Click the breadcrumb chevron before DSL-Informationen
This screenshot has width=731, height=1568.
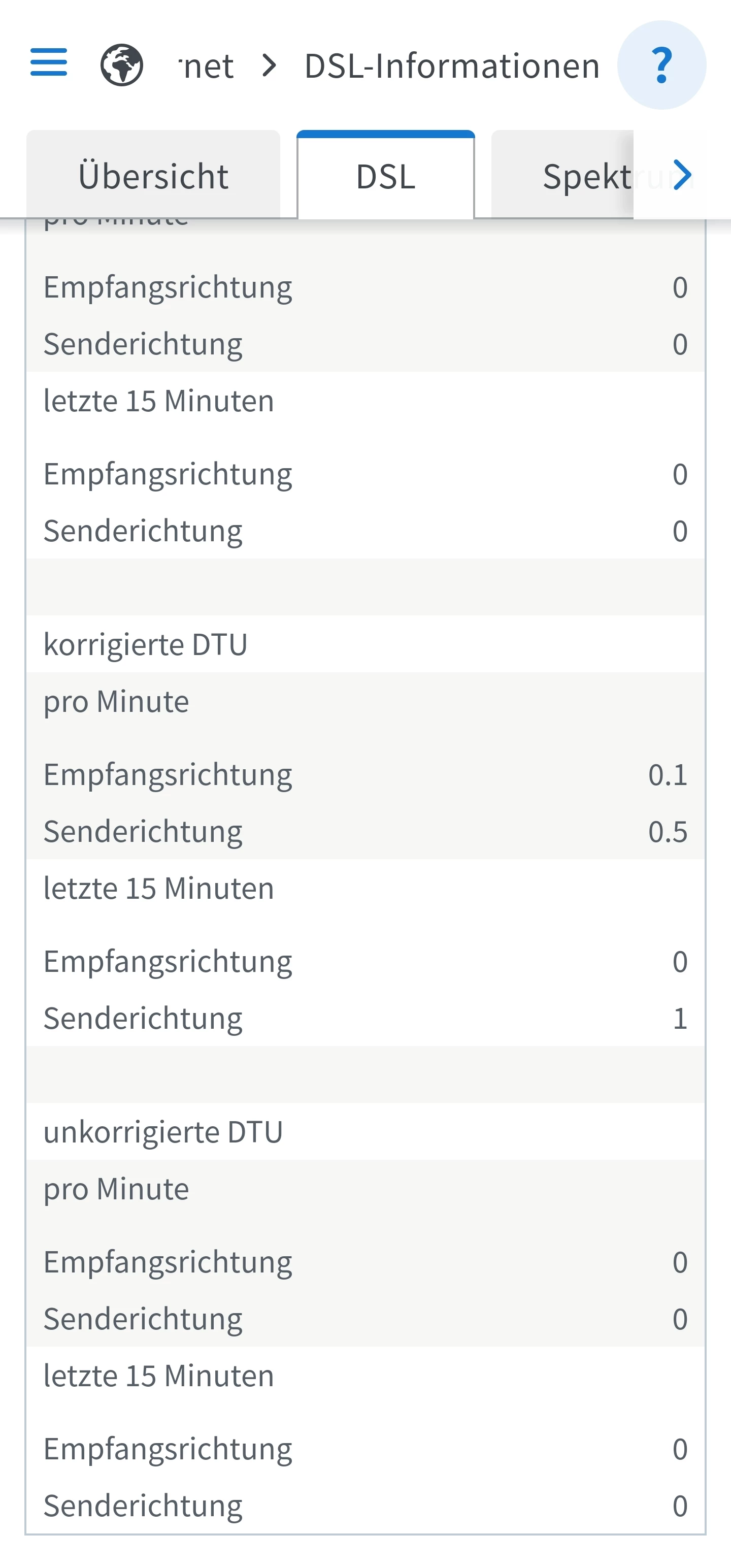click(x=269, y=65)
